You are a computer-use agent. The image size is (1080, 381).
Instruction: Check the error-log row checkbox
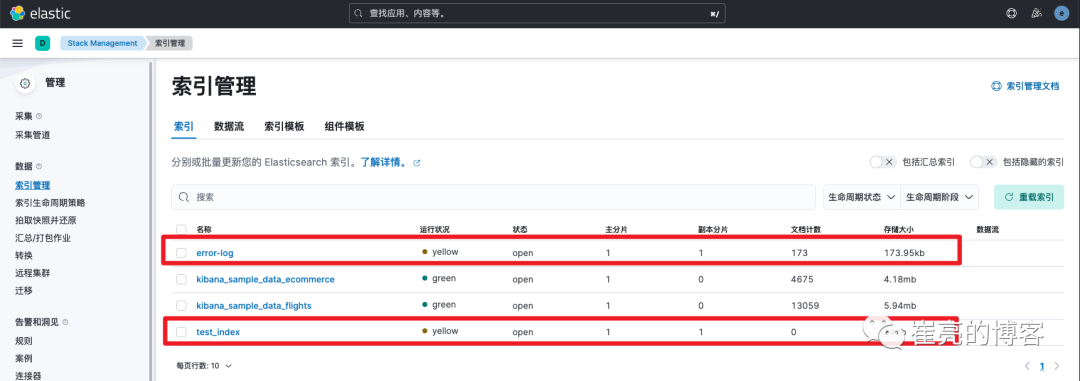click(181, 253)
